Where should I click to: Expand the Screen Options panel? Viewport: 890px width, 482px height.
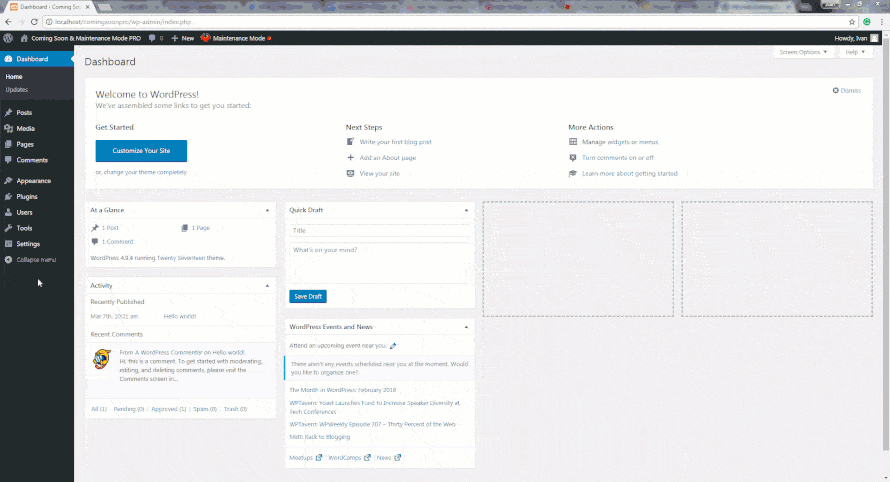(803, 52)
